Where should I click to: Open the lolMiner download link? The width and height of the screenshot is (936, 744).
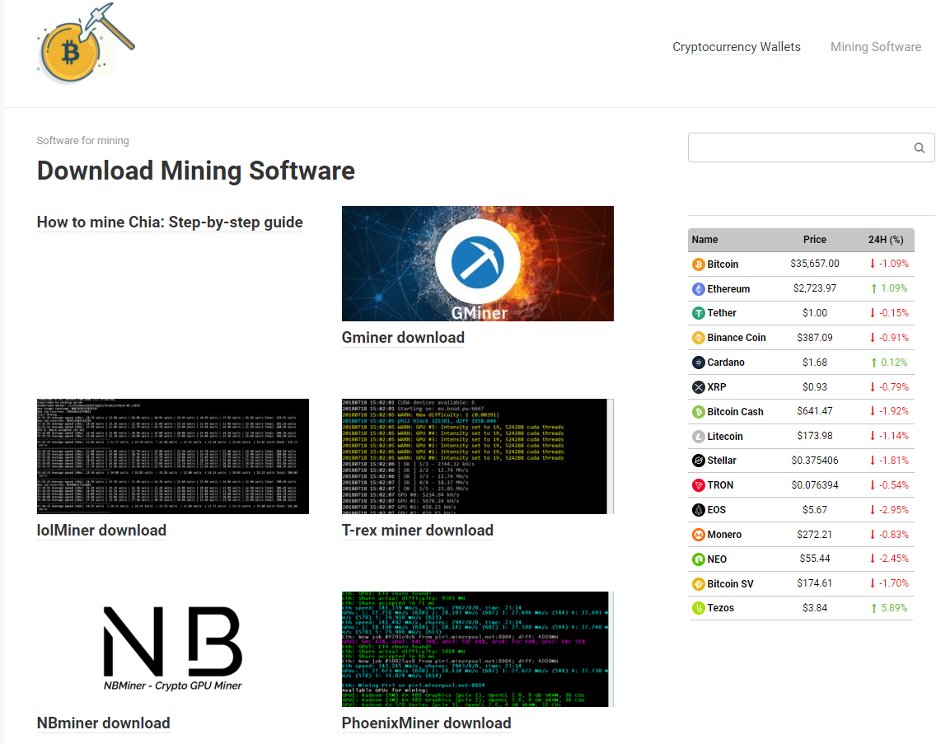101,530
